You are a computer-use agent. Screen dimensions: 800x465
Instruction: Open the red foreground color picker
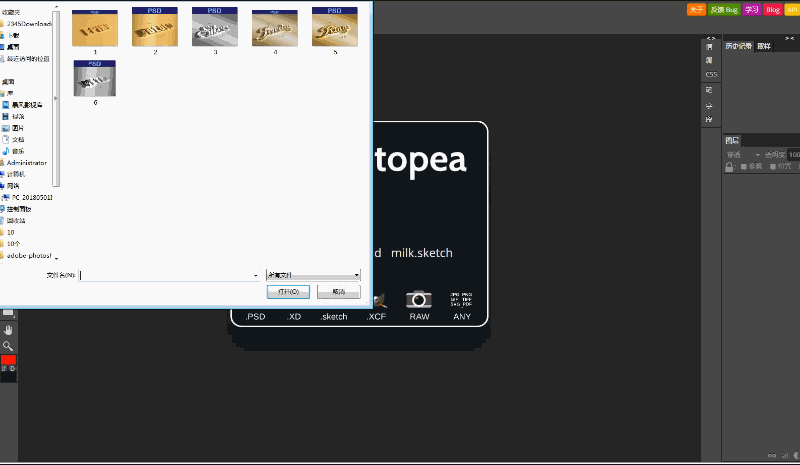click(x=8, y=360)
